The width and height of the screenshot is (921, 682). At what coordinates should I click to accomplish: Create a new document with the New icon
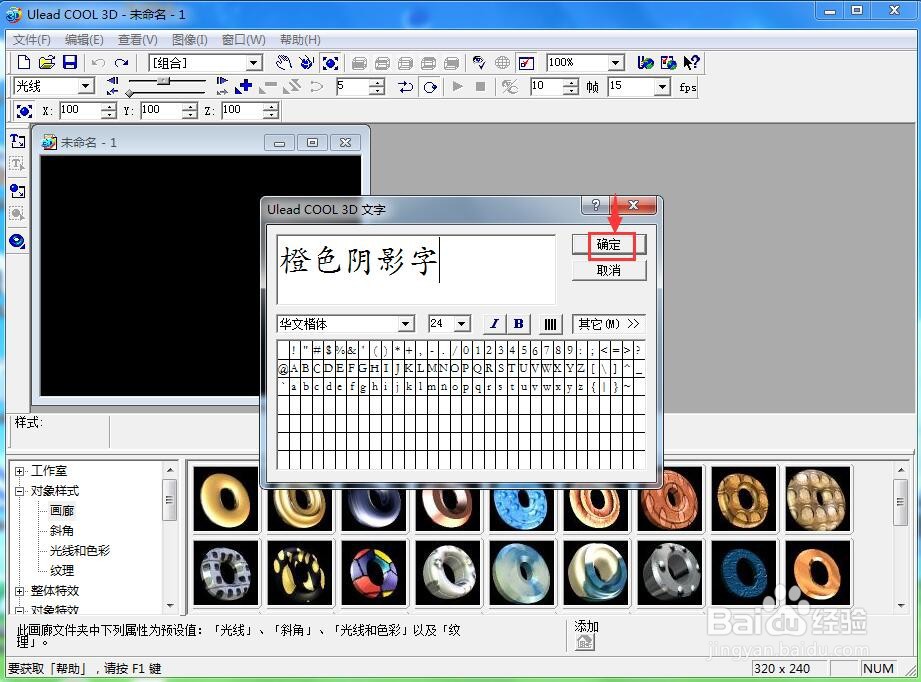click(23, 62)
